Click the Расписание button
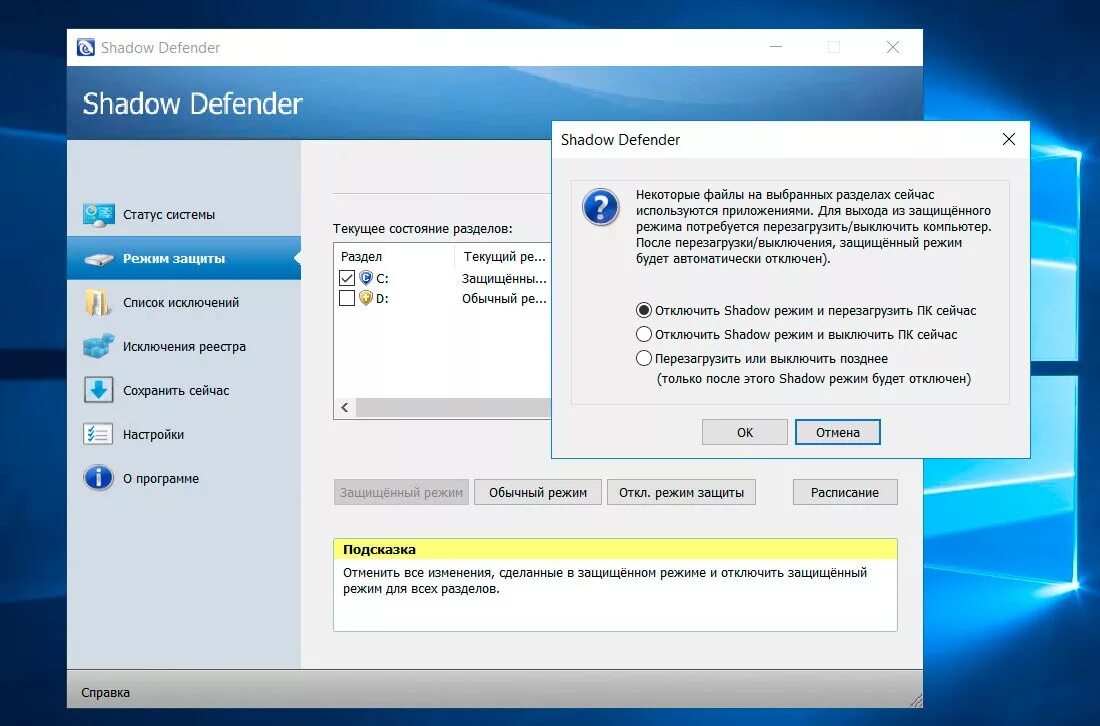 tap(845, 492)
